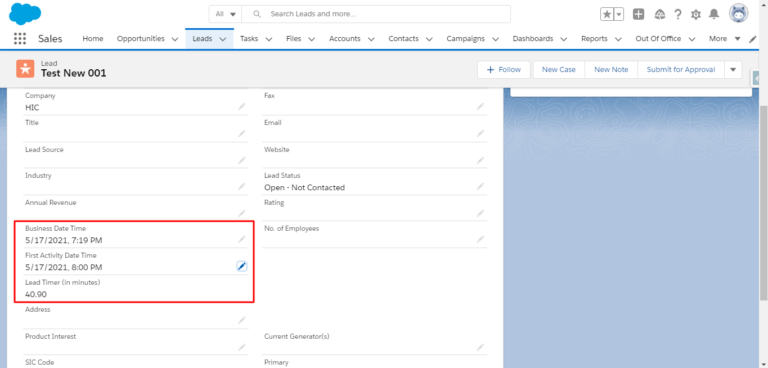This screenshot has width=768, height=368.
Task: Edit the Lead Status pencil icon
Action: point(480,186)
